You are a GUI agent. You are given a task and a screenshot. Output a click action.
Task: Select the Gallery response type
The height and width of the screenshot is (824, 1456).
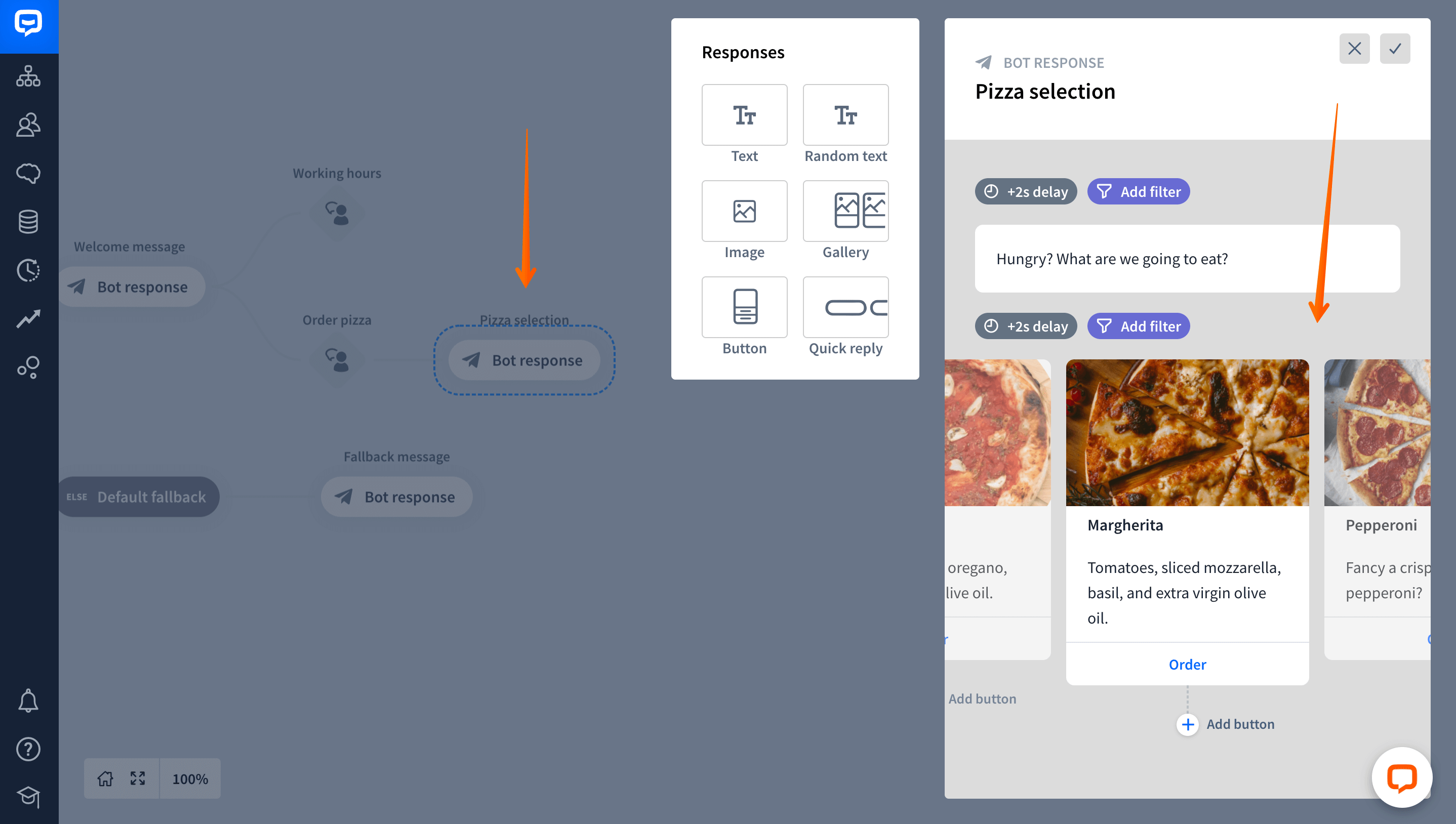[845, 221]
